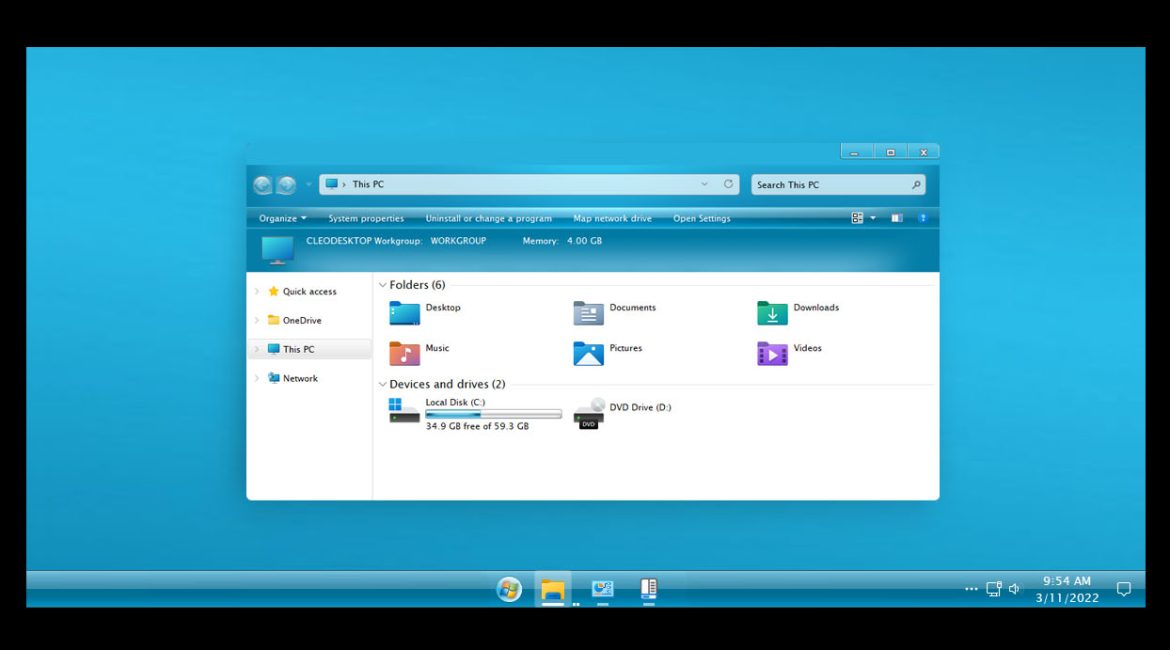Click System properties in the command bar

pos(366,218)
